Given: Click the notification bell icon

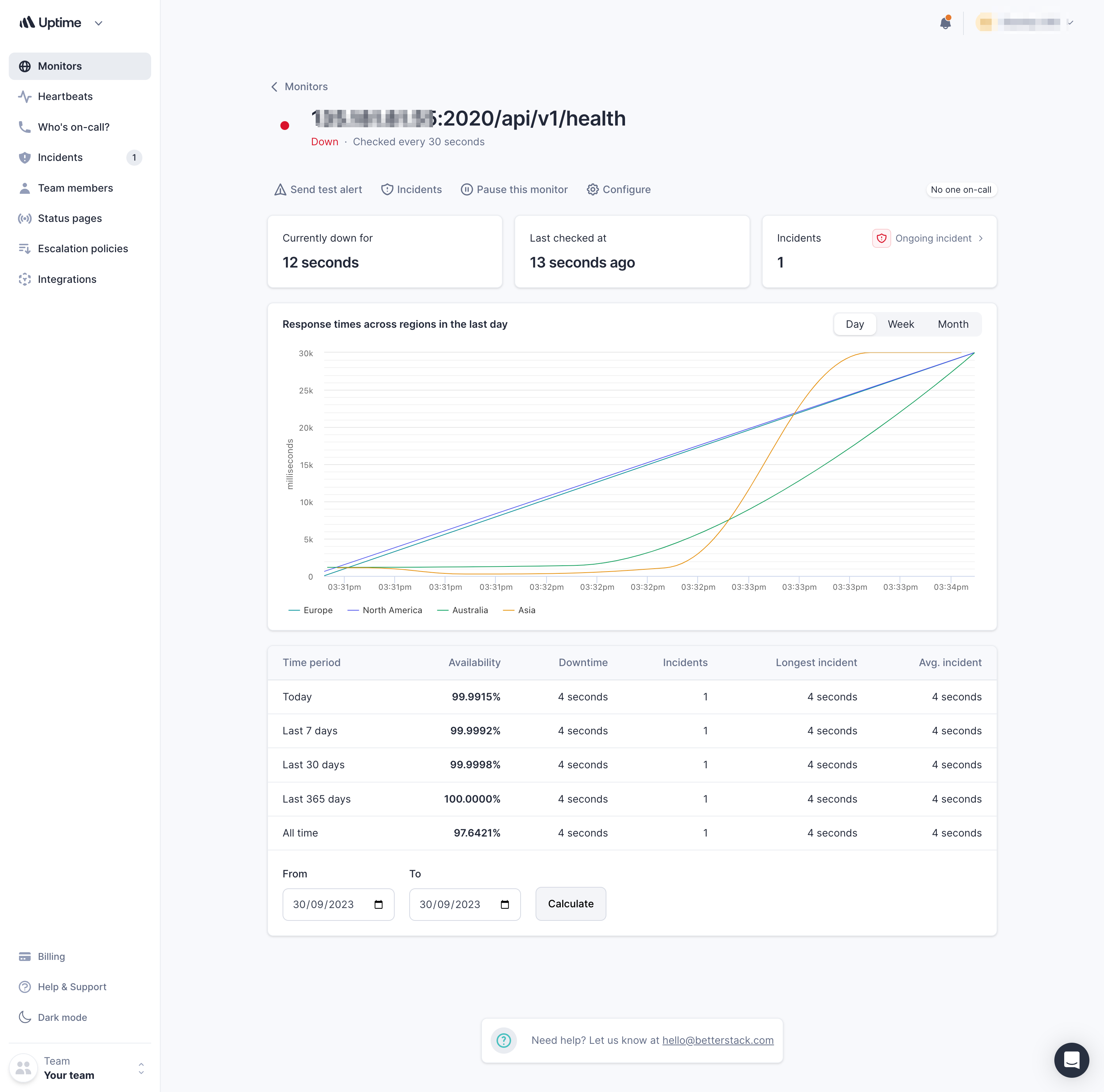Looking at the screenshot, I should point(945,22).
